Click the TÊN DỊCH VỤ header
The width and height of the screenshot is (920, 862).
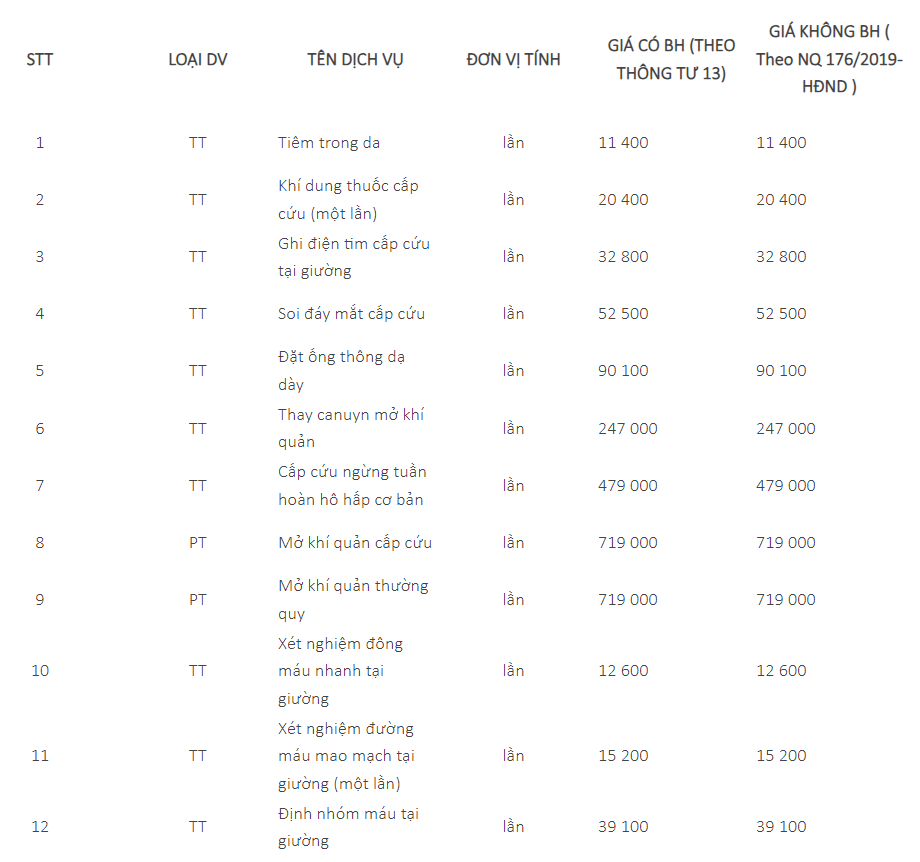point(355,59)
